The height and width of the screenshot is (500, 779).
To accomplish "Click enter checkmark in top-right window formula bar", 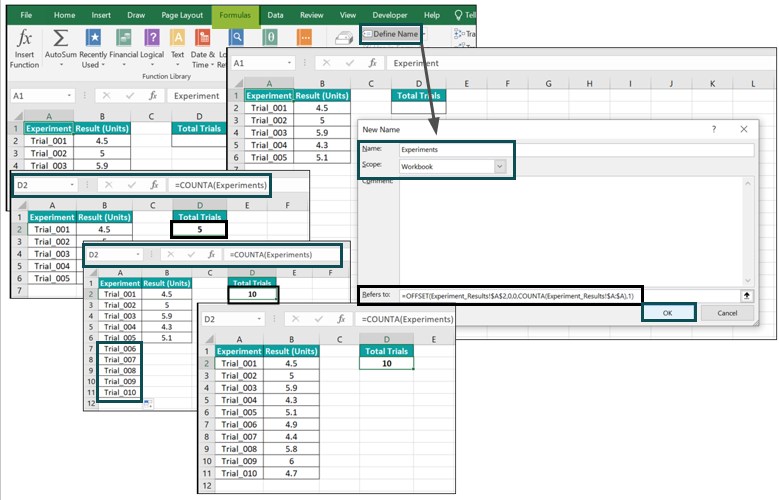I will pyautogui.click(x=350, y=63).
